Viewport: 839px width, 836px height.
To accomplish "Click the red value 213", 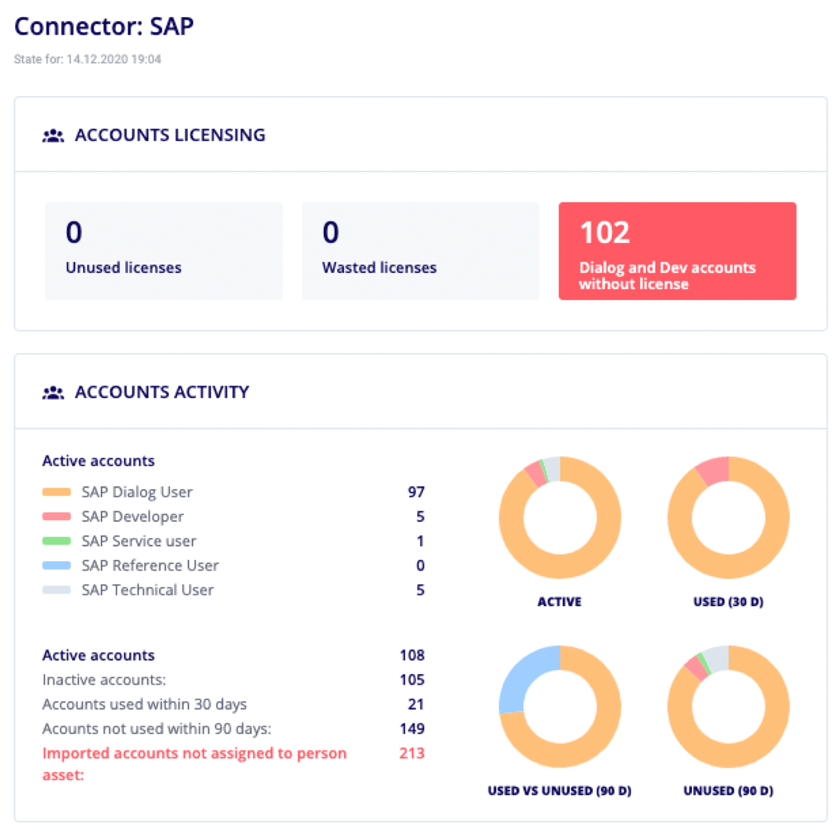I will 412,754.
